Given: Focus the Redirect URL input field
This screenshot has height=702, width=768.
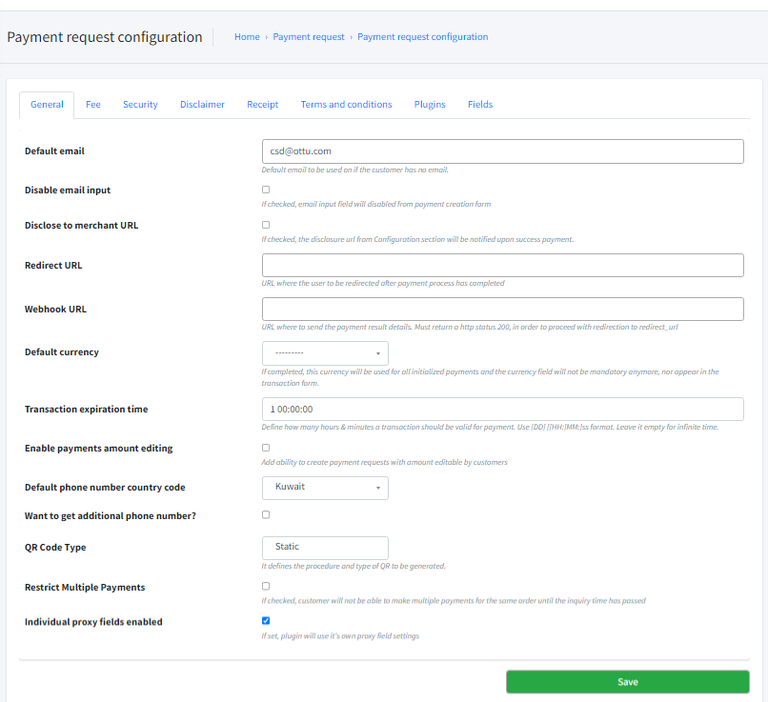Looking at the screenshot, I should tap(502, 265).
